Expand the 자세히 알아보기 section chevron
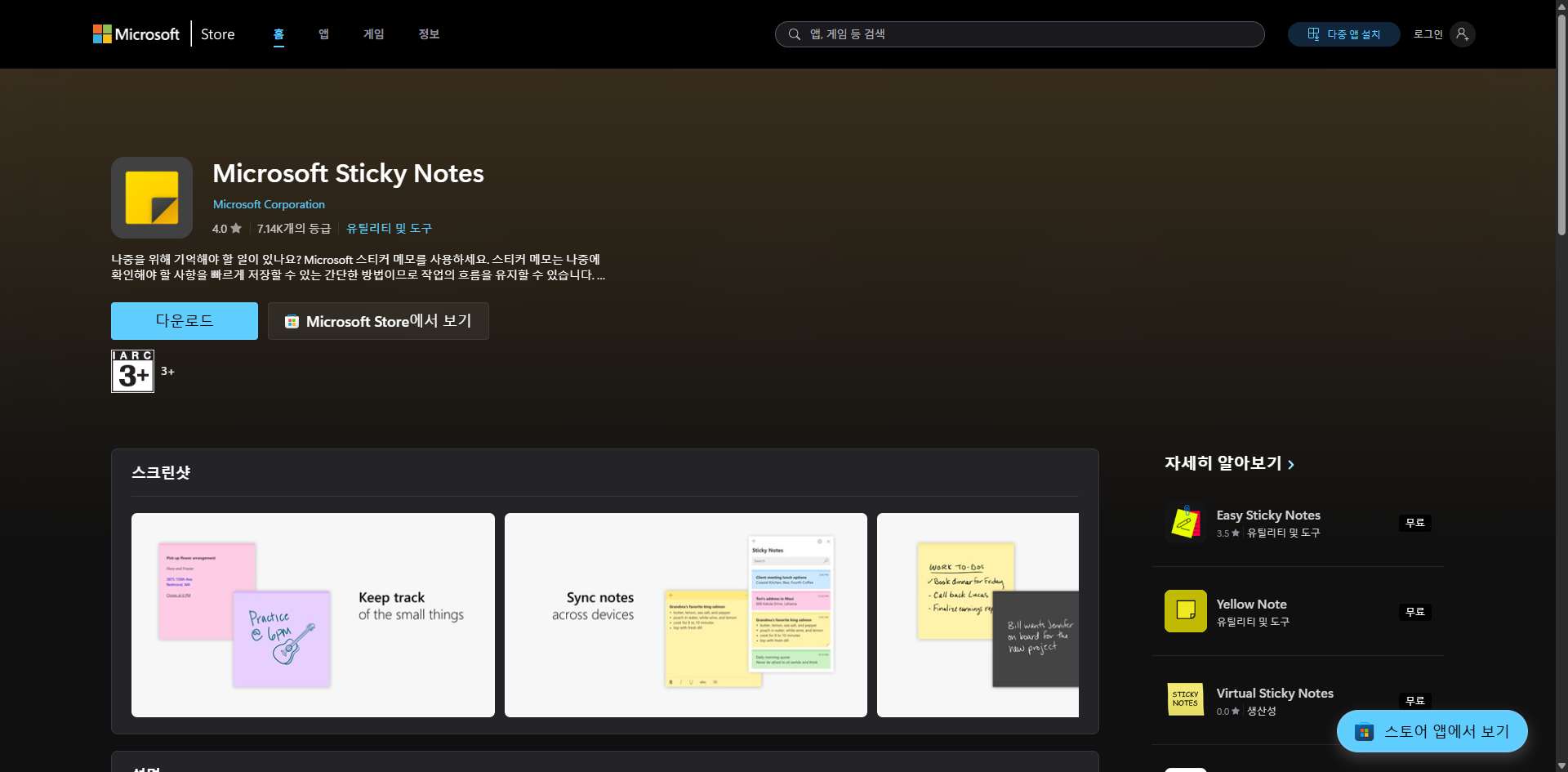This screenshot has width=1568, height=772. (1291, 464)
